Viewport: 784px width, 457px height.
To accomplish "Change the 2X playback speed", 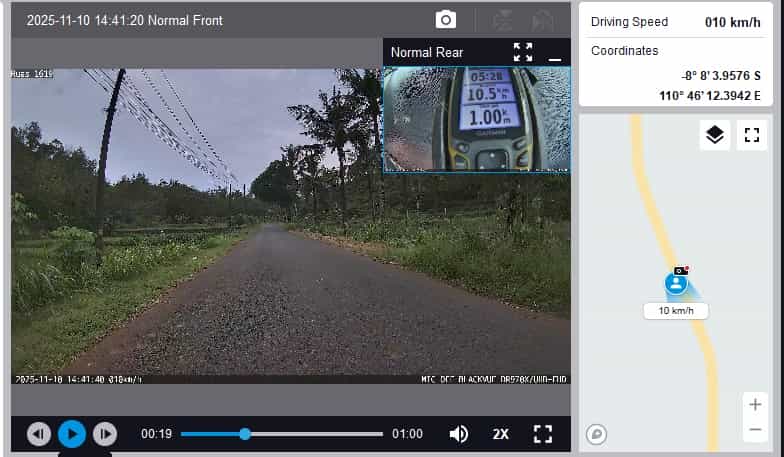I will [501, 434].
